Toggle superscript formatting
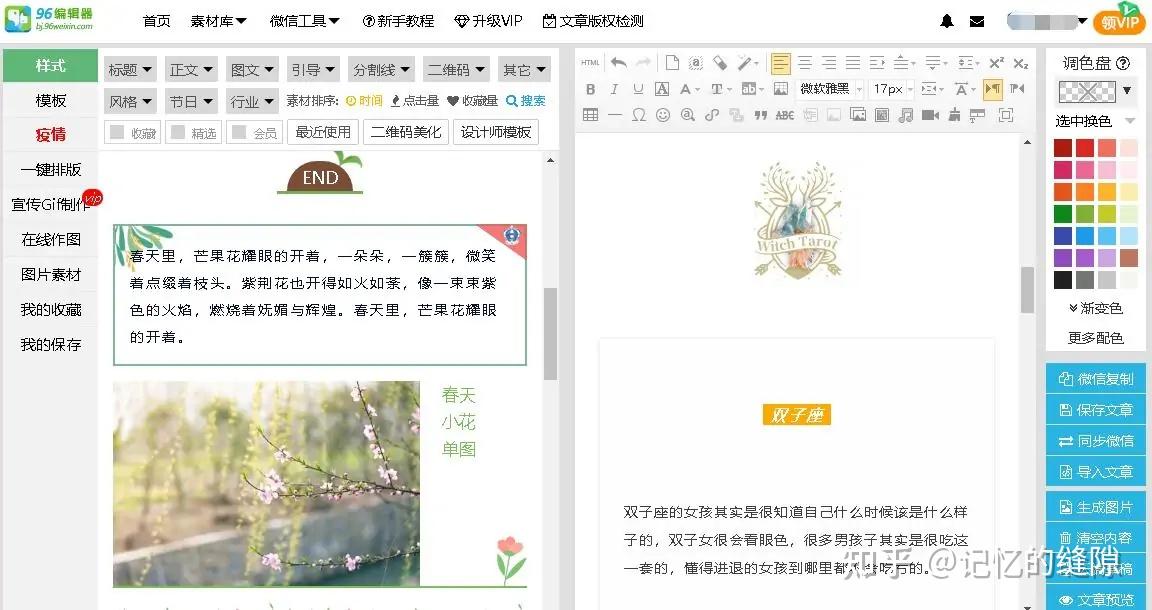This screenshot has height=610, width=1152. 997,64
